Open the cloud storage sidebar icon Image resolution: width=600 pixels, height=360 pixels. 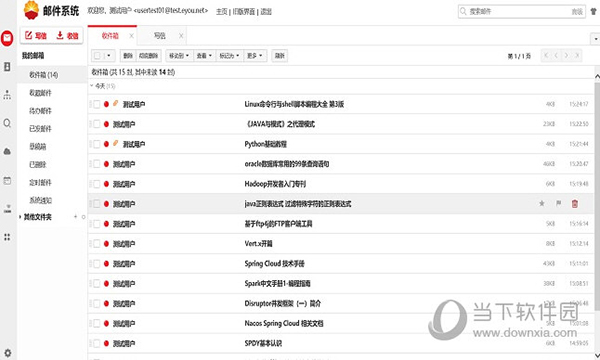coord(7,152)
